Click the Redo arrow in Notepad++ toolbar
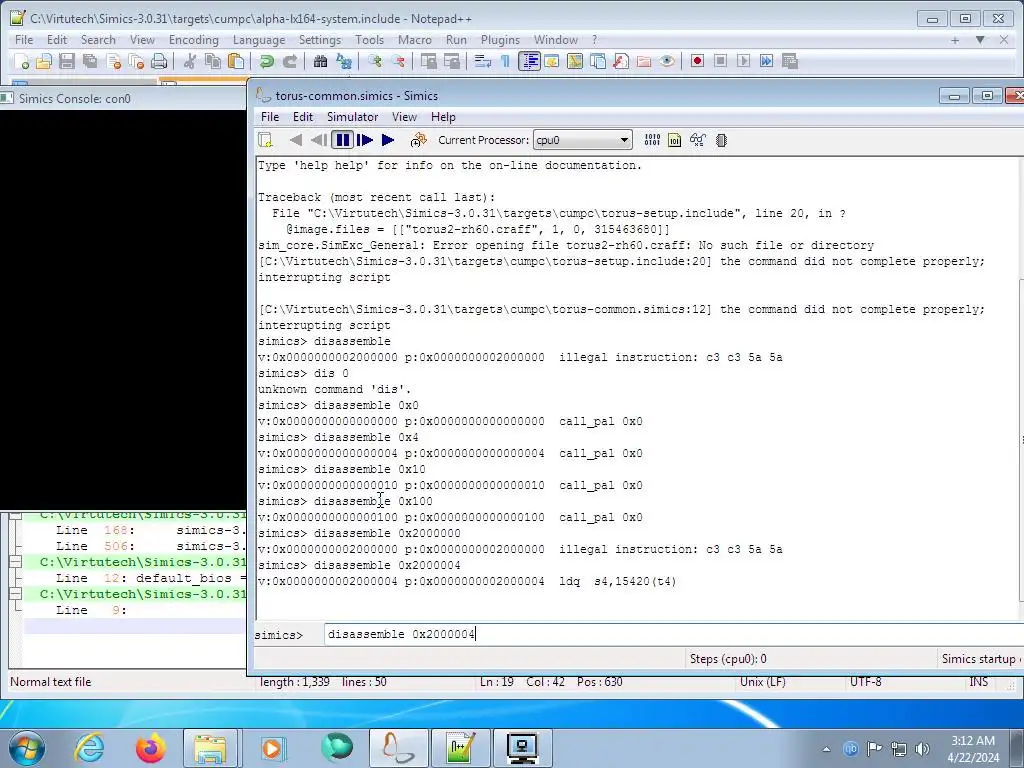1024x768 pixels. (289, 61)
